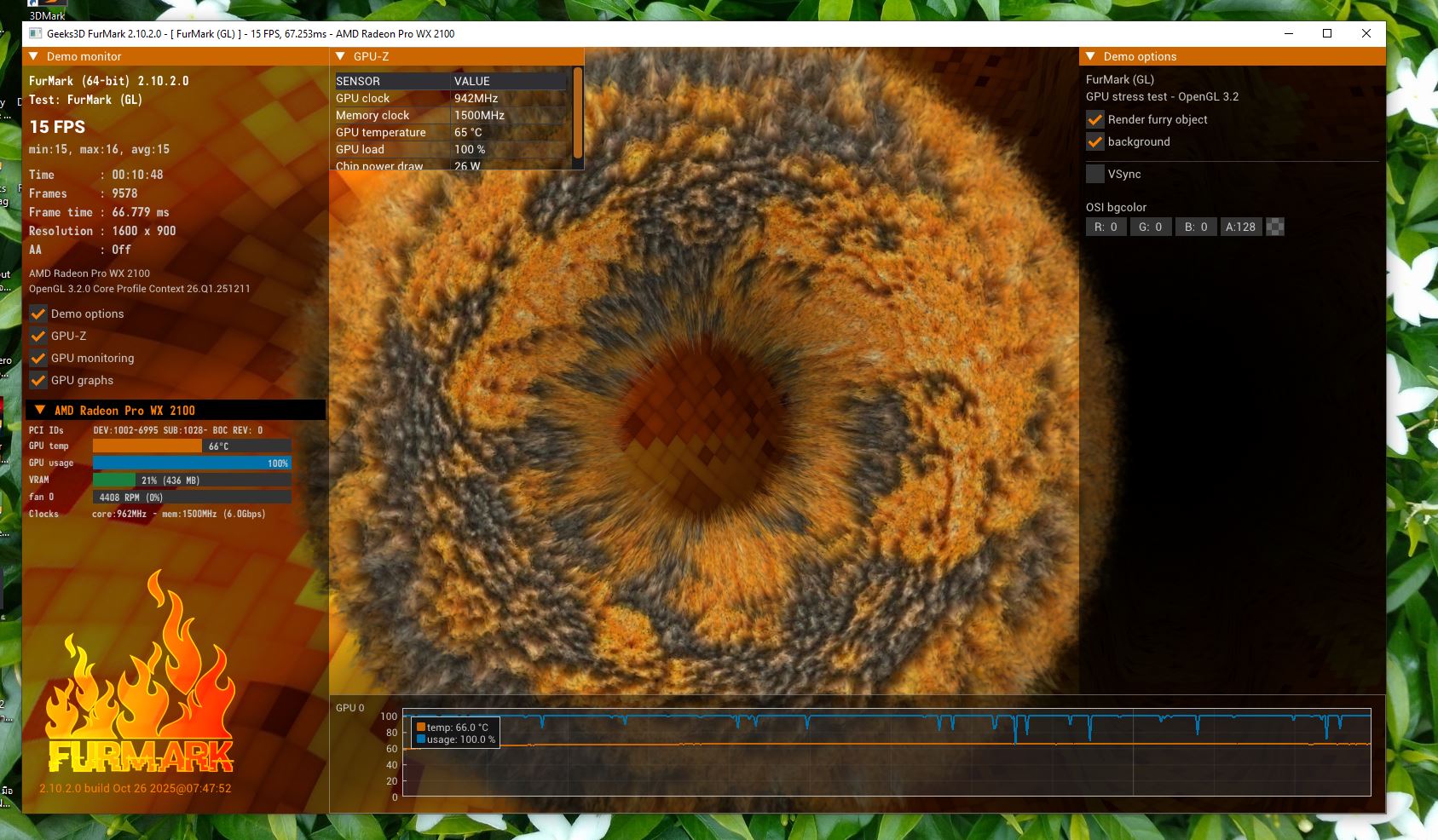Screen dimensions: 1438x840
Task: Enable the VSync checkbox
Action: (1095, 174)
